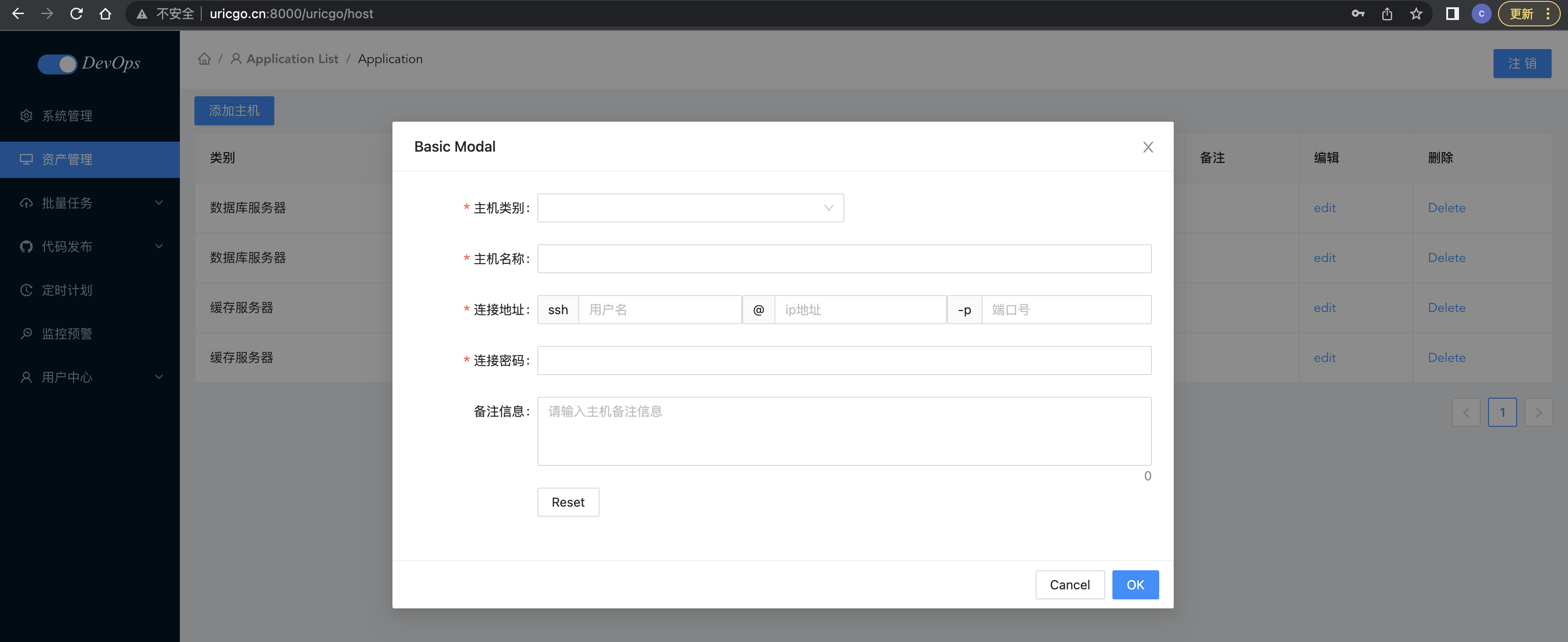Click browser side panel icon
The image size is (1568, 642).
tap(1452, 13)
